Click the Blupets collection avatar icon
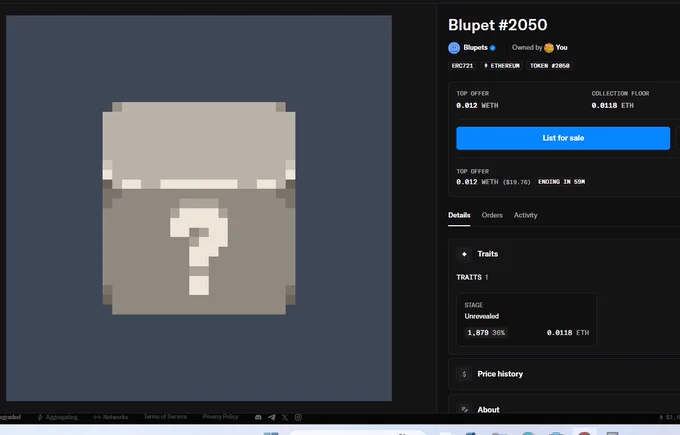 [454, 48]
